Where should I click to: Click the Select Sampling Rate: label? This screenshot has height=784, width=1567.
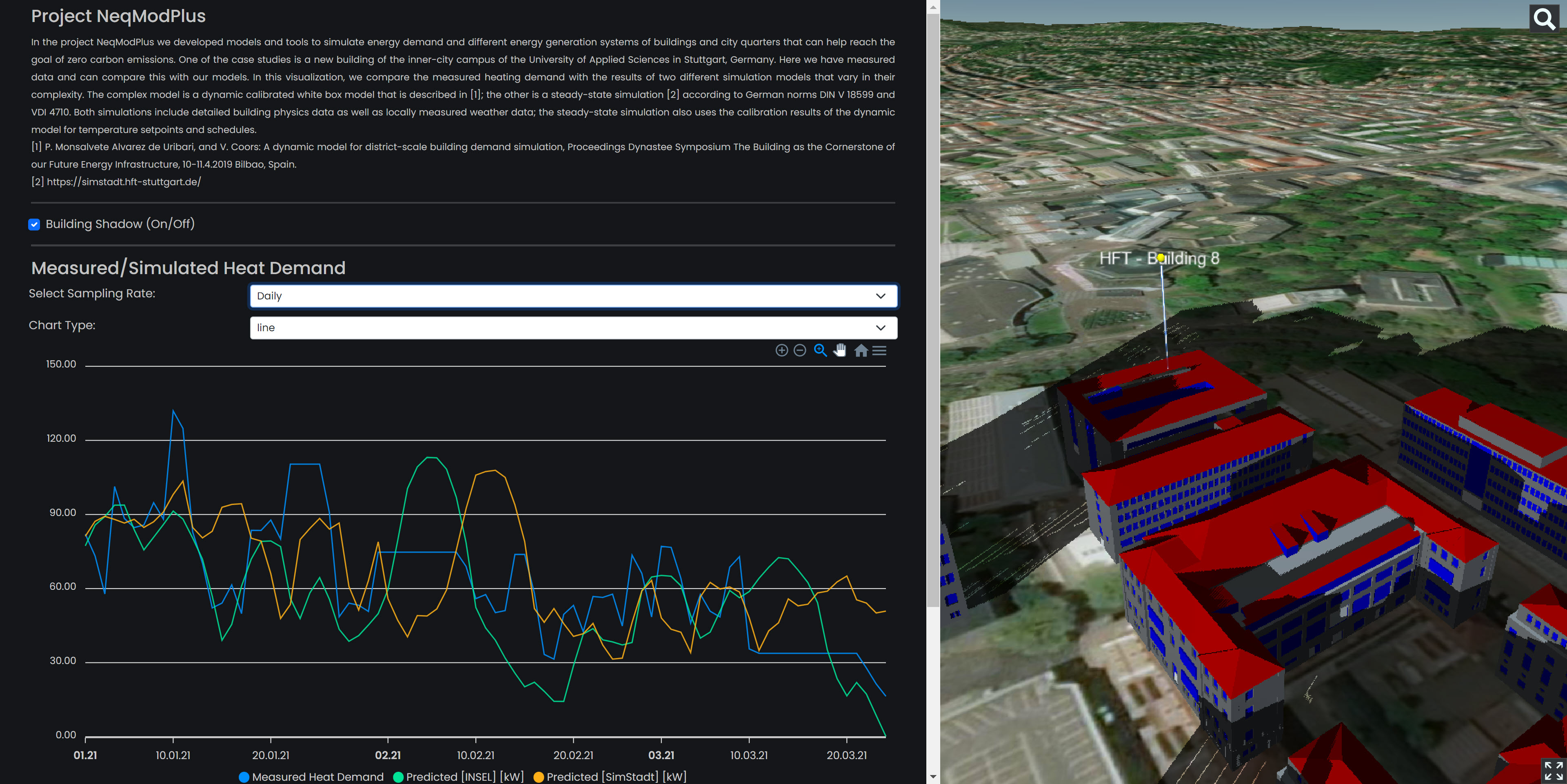coord(92,293)
